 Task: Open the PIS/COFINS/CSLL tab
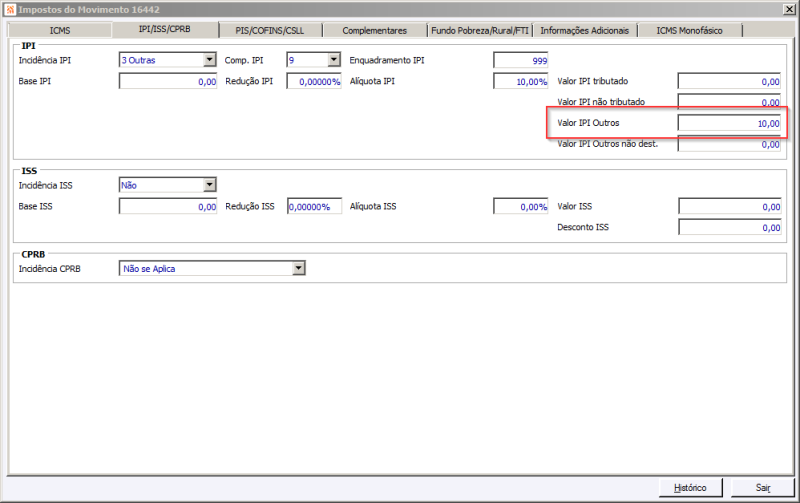(x=269, y=31)
